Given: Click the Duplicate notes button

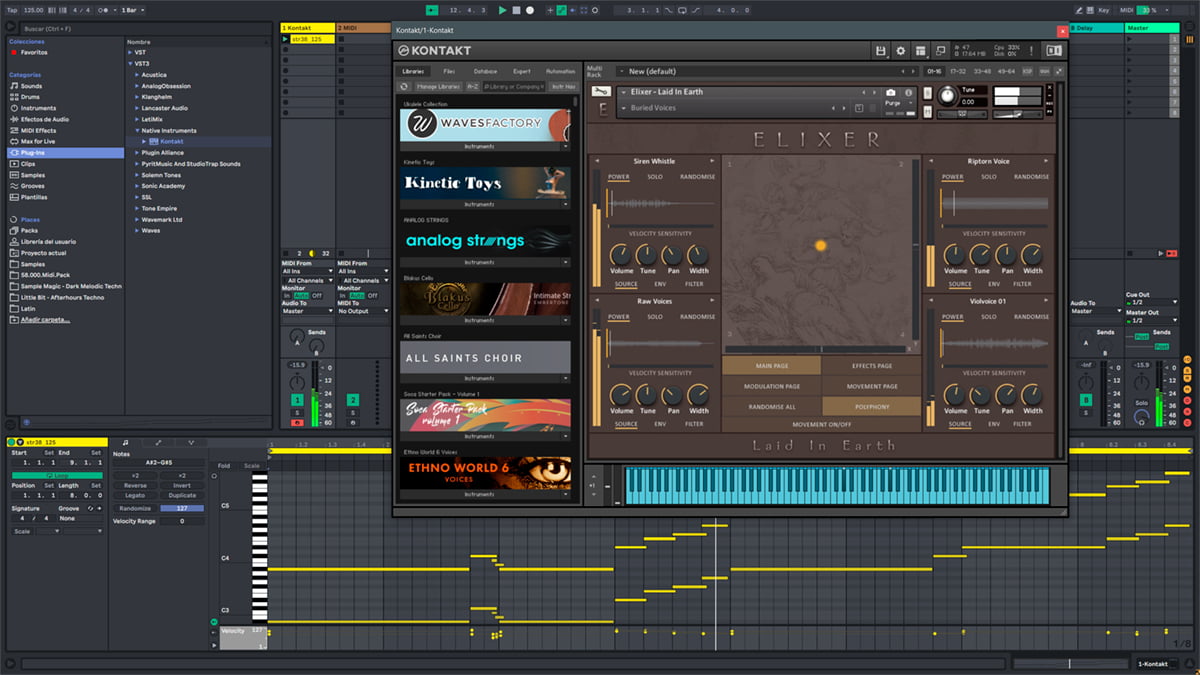Looking at the screenshot, I should (x=182, y=495).
